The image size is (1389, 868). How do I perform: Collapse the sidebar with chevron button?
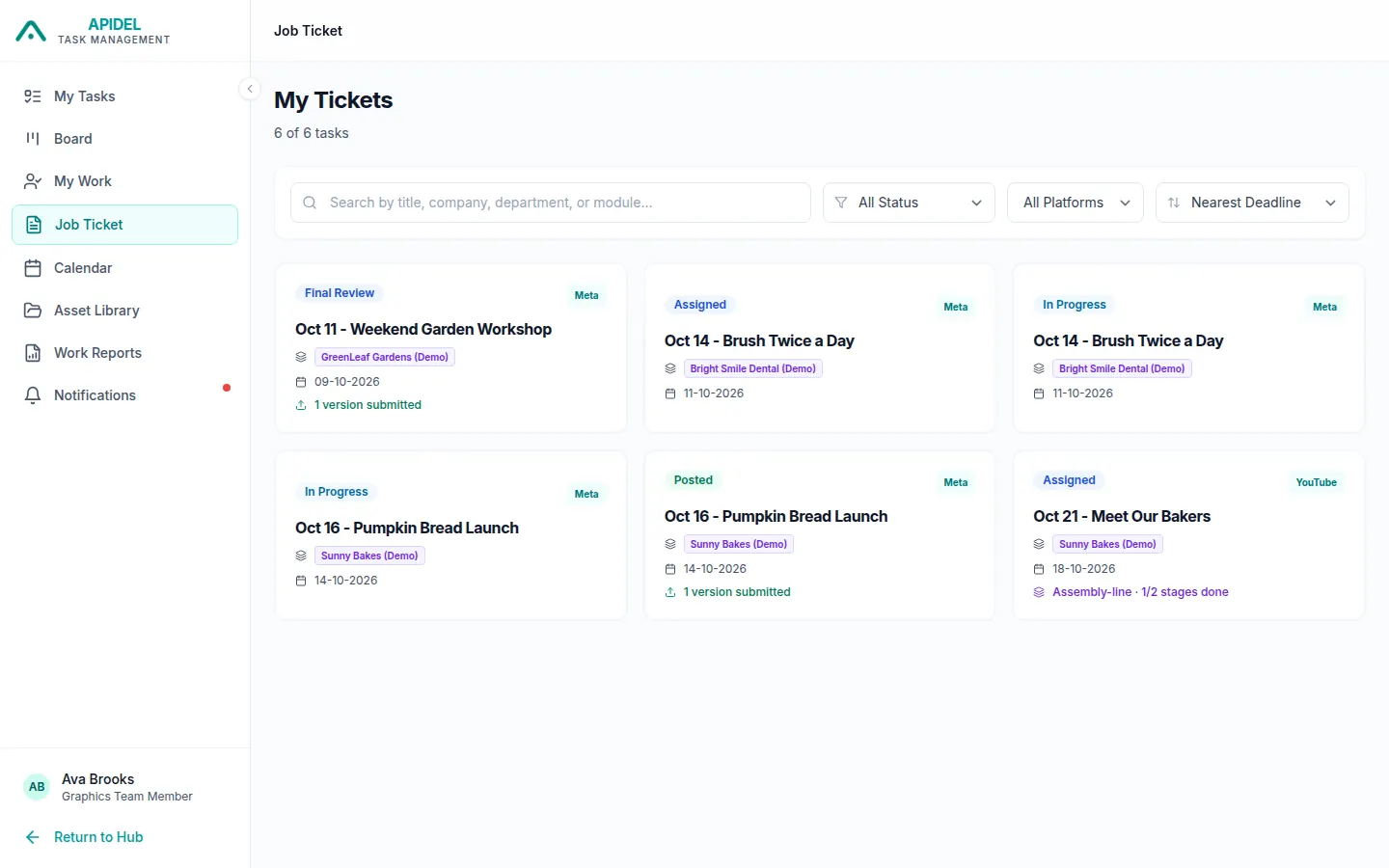250,89
